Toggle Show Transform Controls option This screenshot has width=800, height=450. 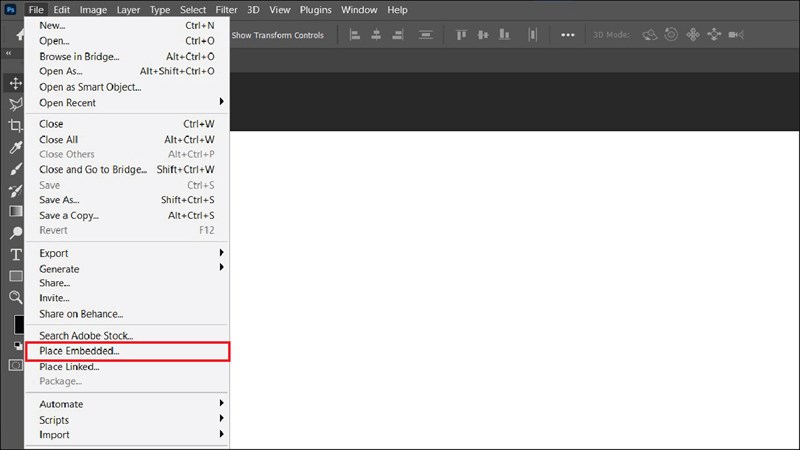(x=277, y=35)
